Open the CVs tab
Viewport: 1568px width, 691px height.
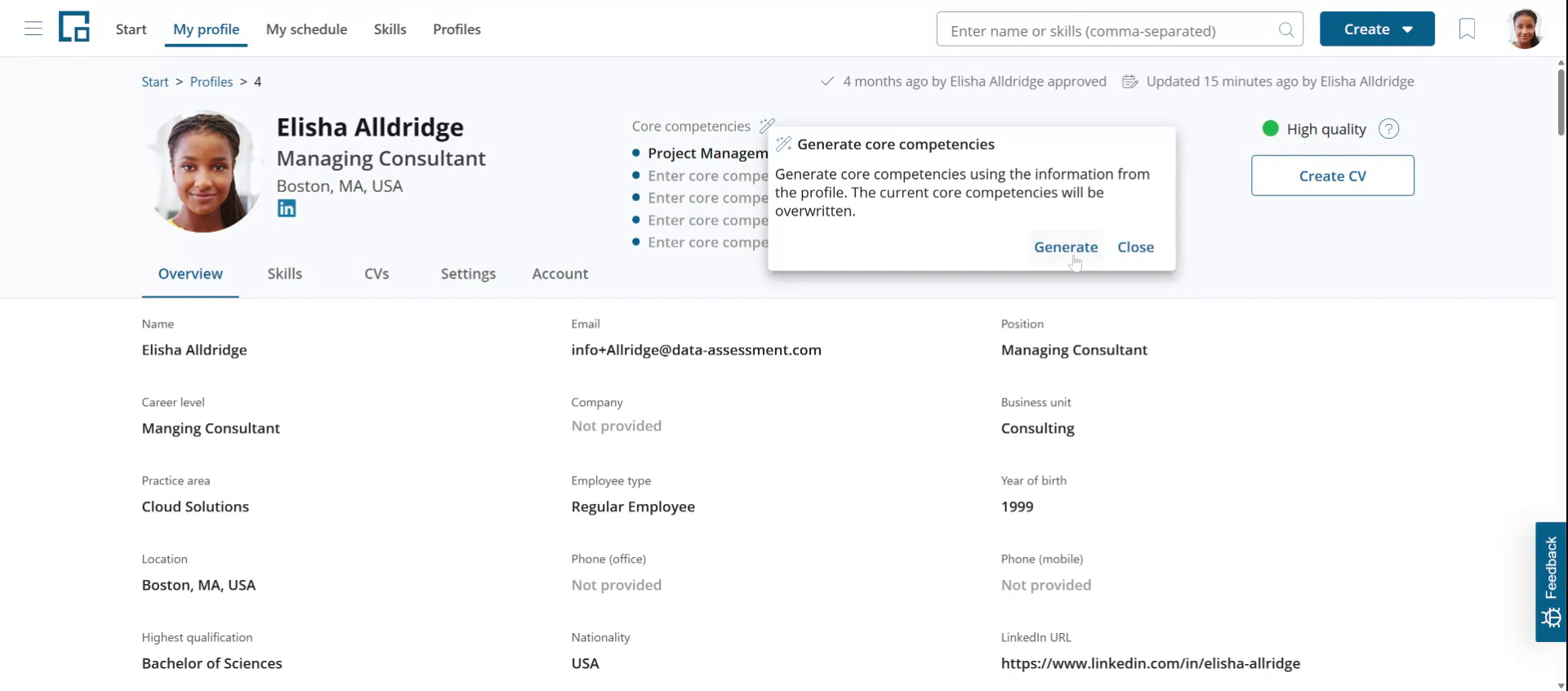point(376,274)
